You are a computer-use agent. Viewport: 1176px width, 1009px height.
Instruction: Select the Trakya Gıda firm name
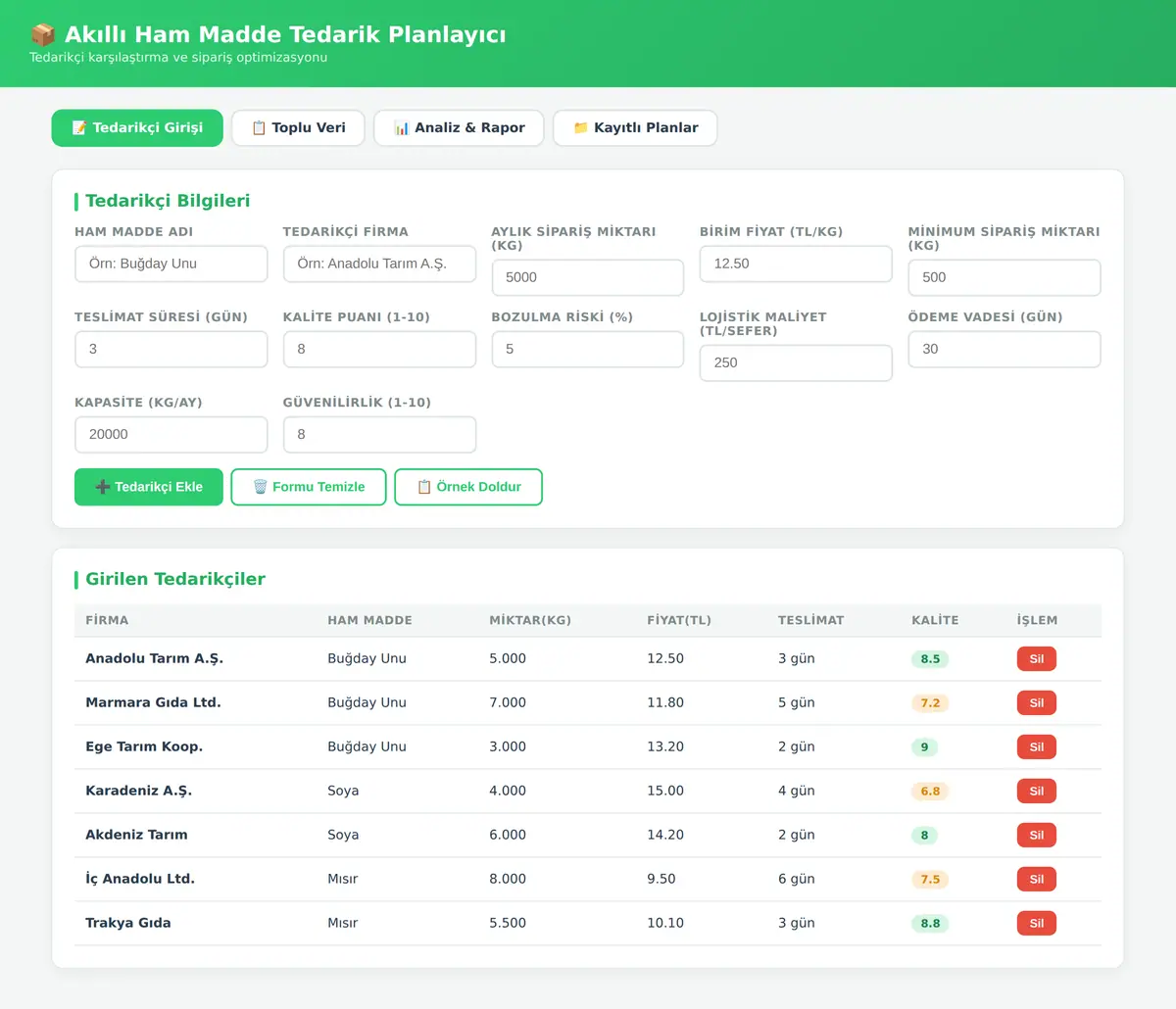pyautogui.click(x=128, y=923)
